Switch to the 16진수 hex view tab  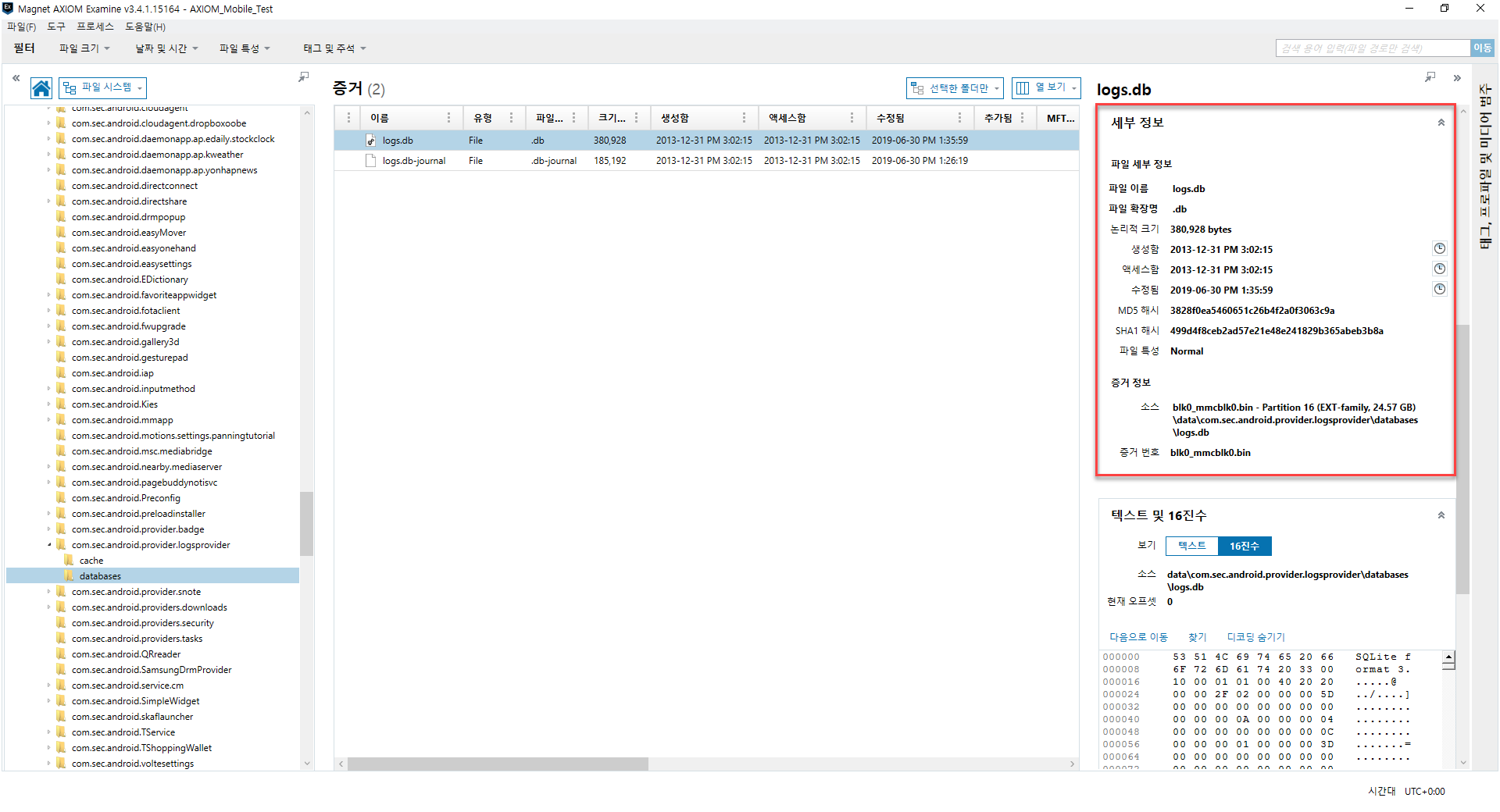click(1245, 546)
